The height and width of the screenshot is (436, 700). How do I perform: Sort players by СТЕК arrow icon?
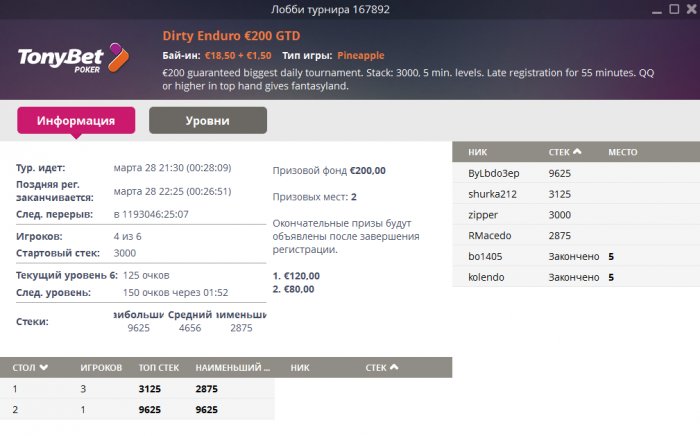[577, 152]
